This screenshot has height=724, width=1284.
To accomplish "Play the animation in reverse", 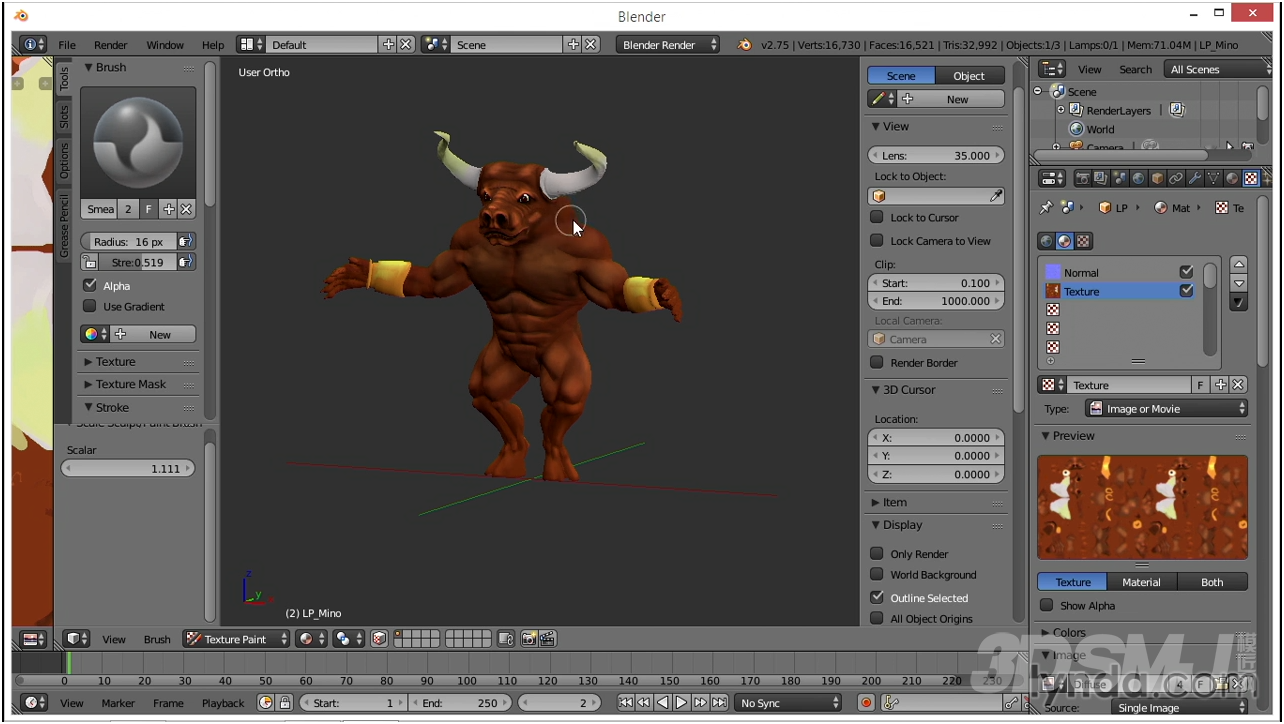I will (663, 703).
